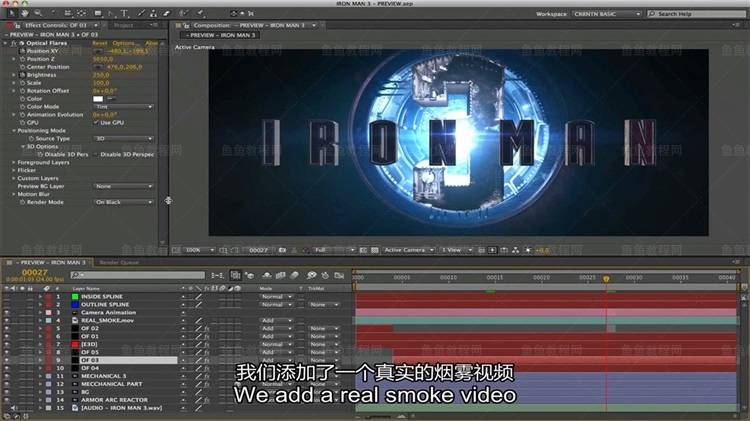The width and height of the screenshot is (750, 421).
Task: Click the snapshot camera icon in viewer
Action: click(282, 250)
